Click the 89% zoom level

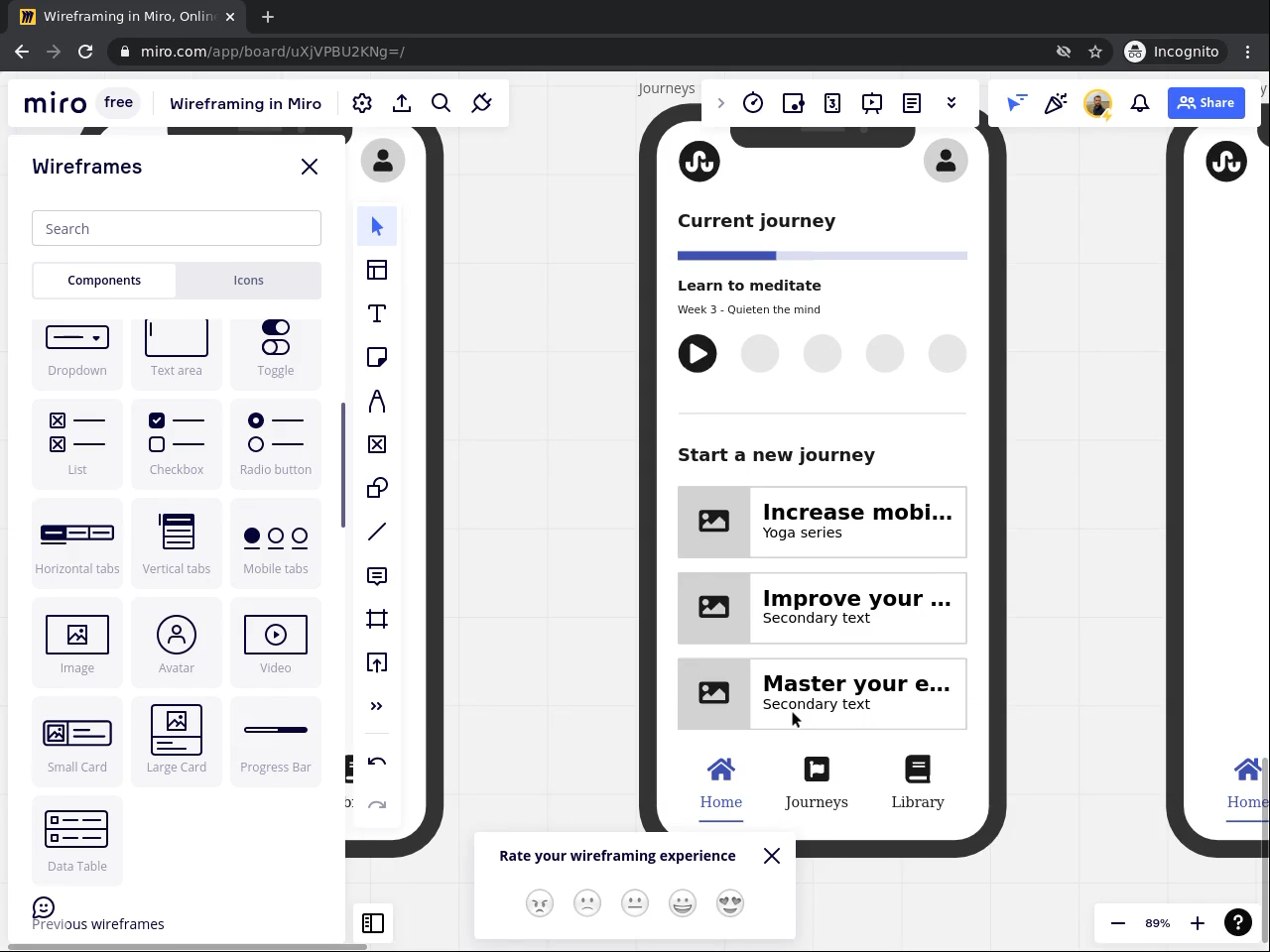(x=1158, y=923)
